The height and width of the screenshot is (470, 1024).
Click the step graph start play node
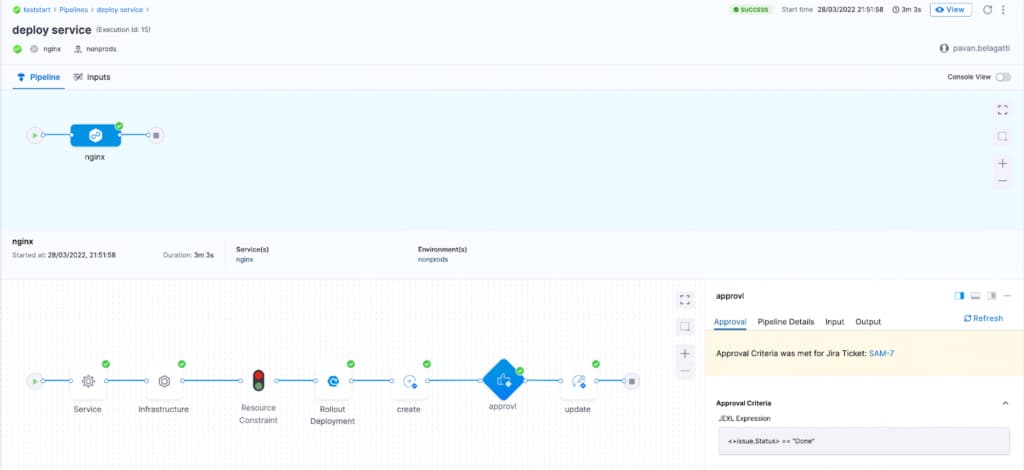(35, 381)
